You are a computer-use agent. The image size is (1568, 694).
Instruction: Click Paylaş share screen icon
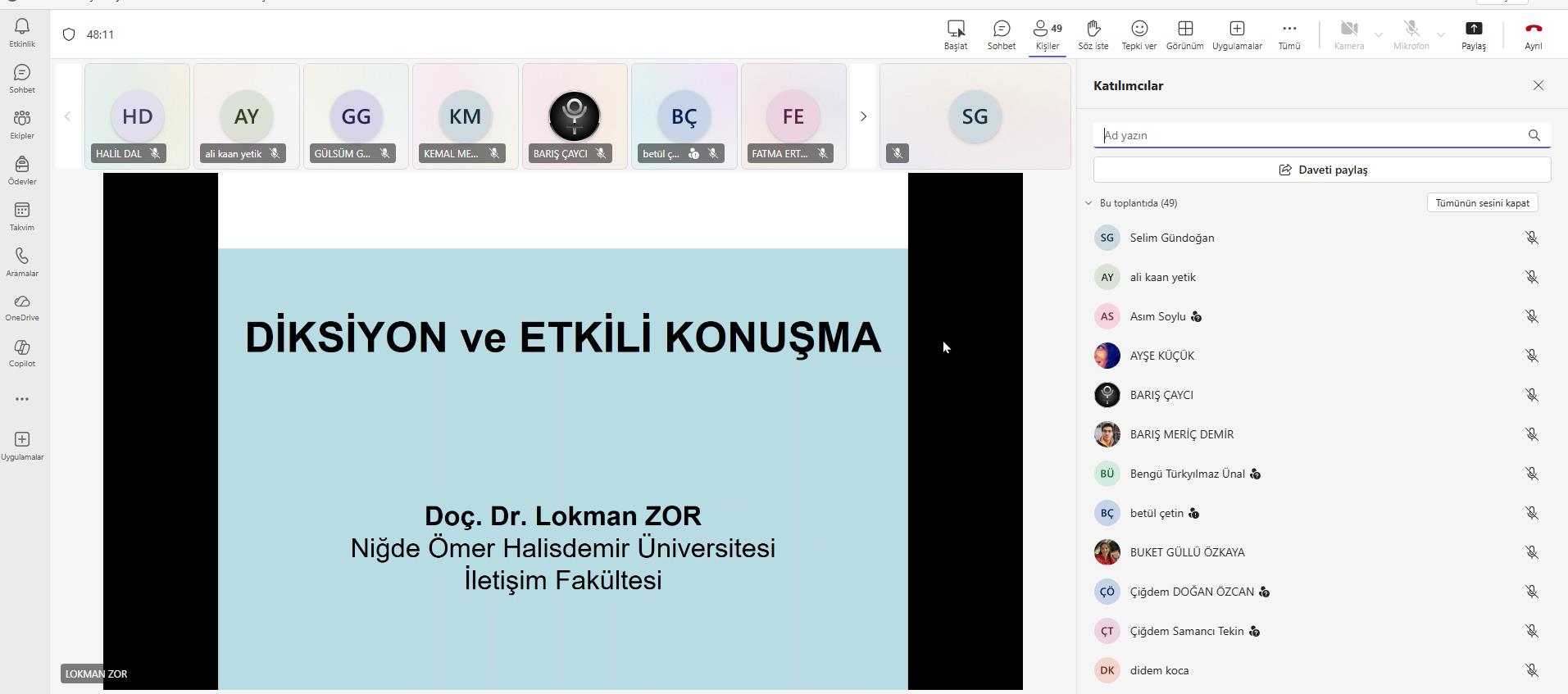click(x=1473, y=34)
